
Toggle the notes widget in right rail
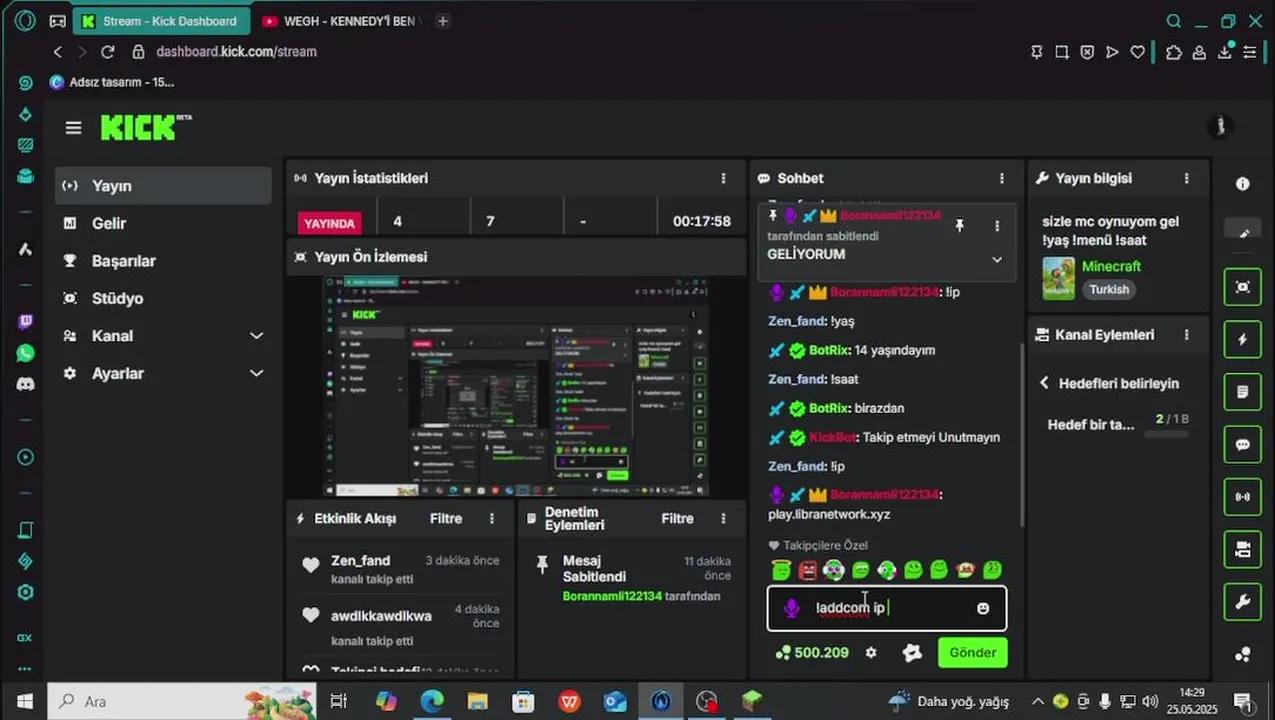coord(1243,392)
